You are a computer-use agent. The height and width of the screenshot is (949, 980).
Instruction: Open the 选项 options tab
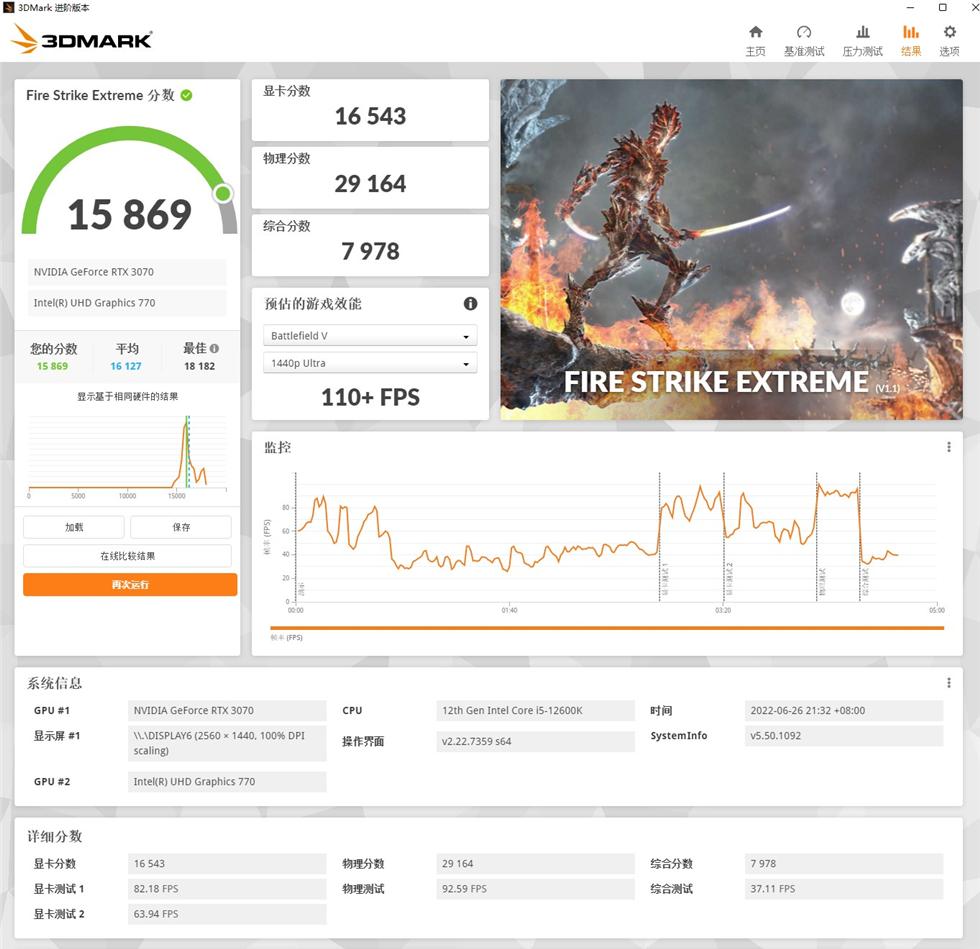[949, 41]
